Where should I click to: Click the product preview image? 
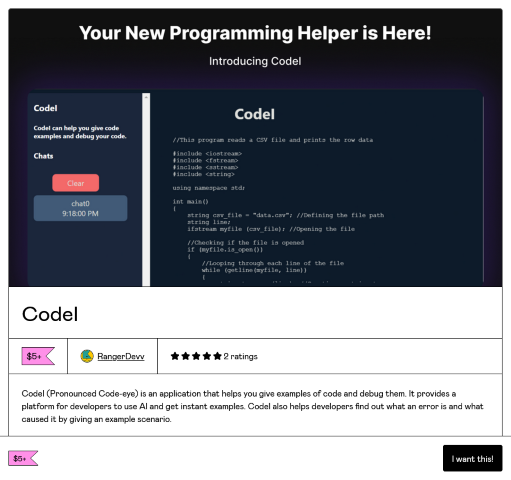(x=255, y=148)
